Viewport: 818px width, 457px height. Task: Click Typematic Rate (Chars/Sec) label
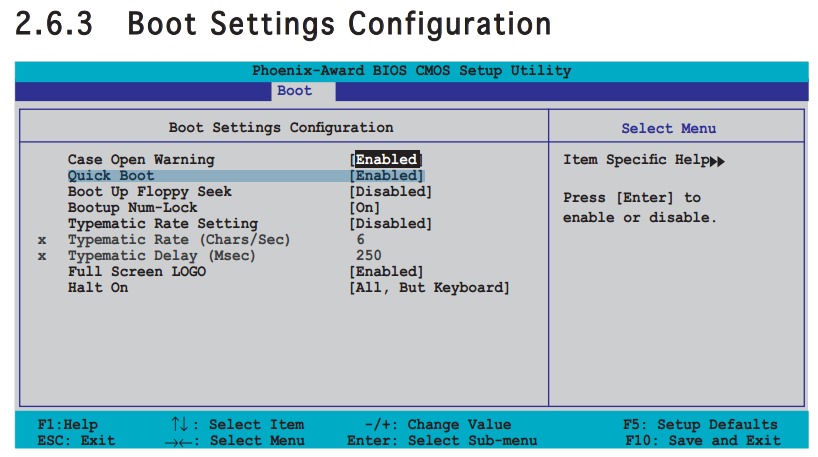(179, 240)
